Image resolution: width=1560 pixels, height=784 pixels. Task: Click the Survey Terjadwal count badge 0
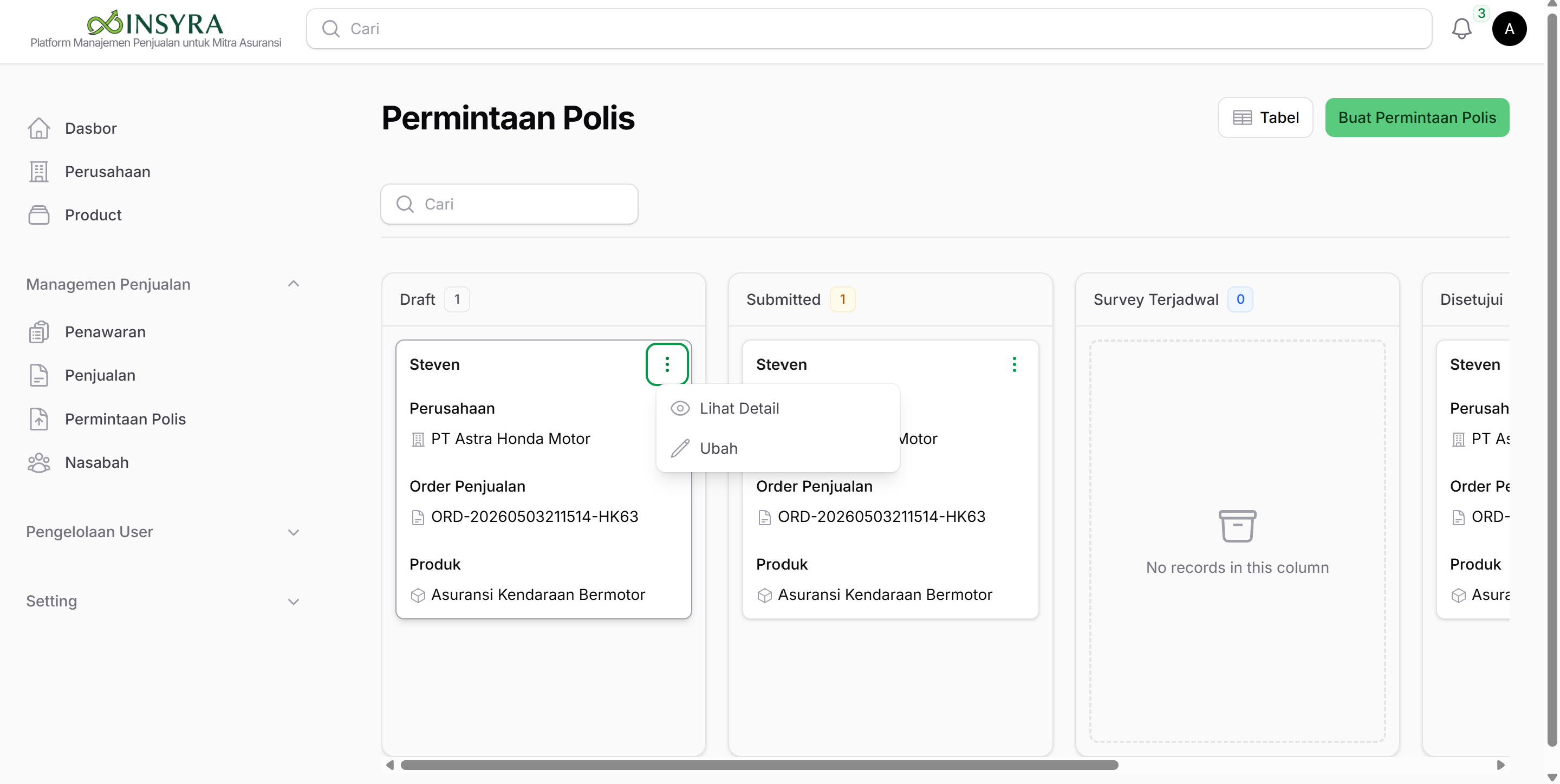point(1240,299)
